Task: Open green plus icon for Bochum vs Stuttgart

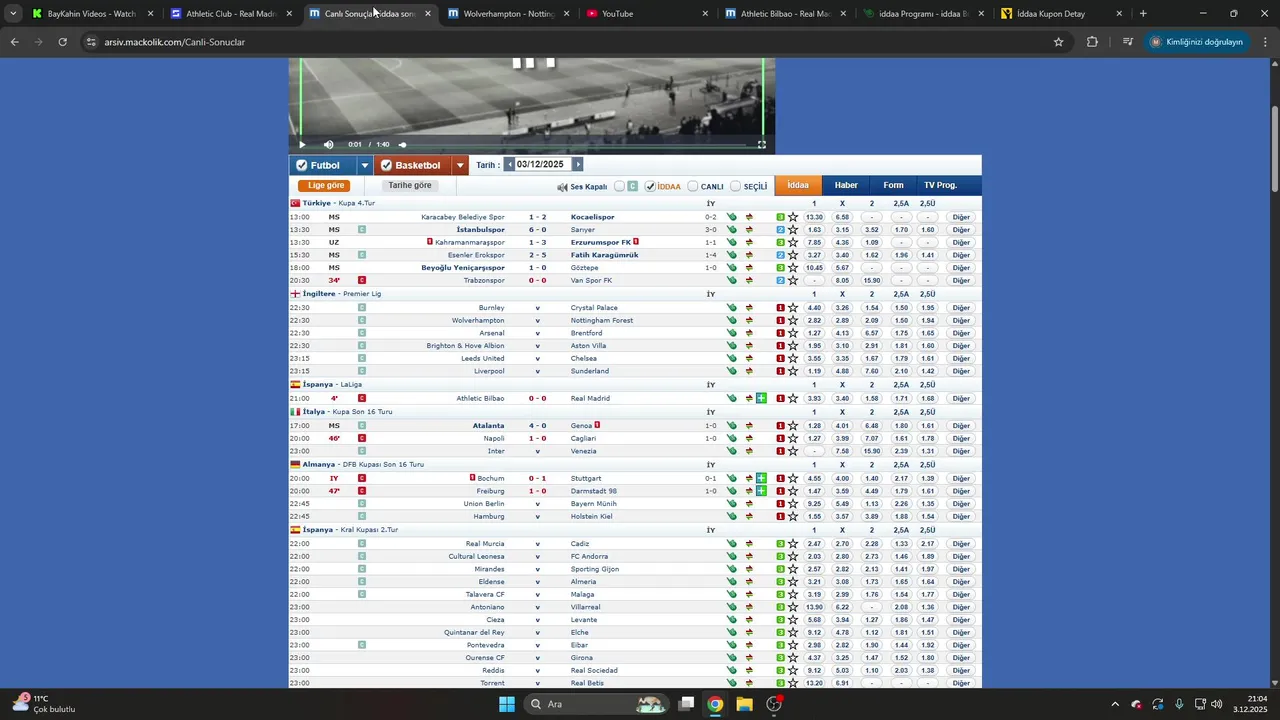Action: pos(762,478)
